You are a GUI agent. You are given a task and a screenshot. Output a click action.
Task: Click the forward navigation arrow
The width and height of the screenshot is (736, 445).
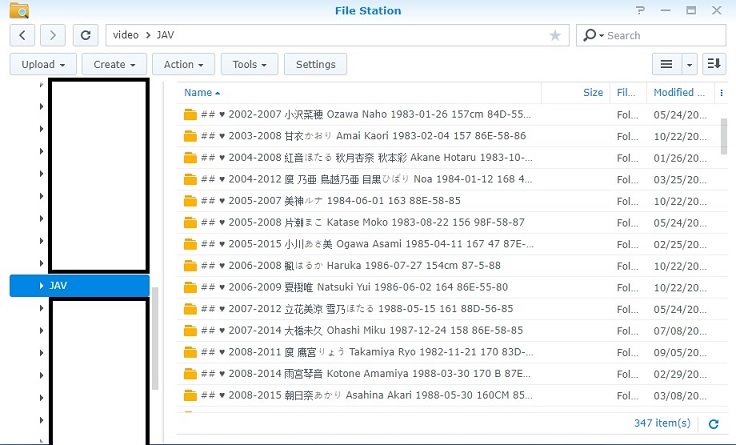click(x=54, y=35)
